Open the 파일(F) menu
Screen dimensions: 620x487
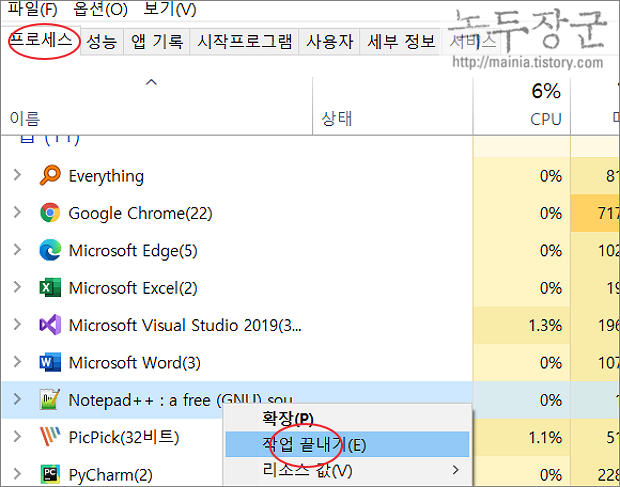(x=32, y=9)
